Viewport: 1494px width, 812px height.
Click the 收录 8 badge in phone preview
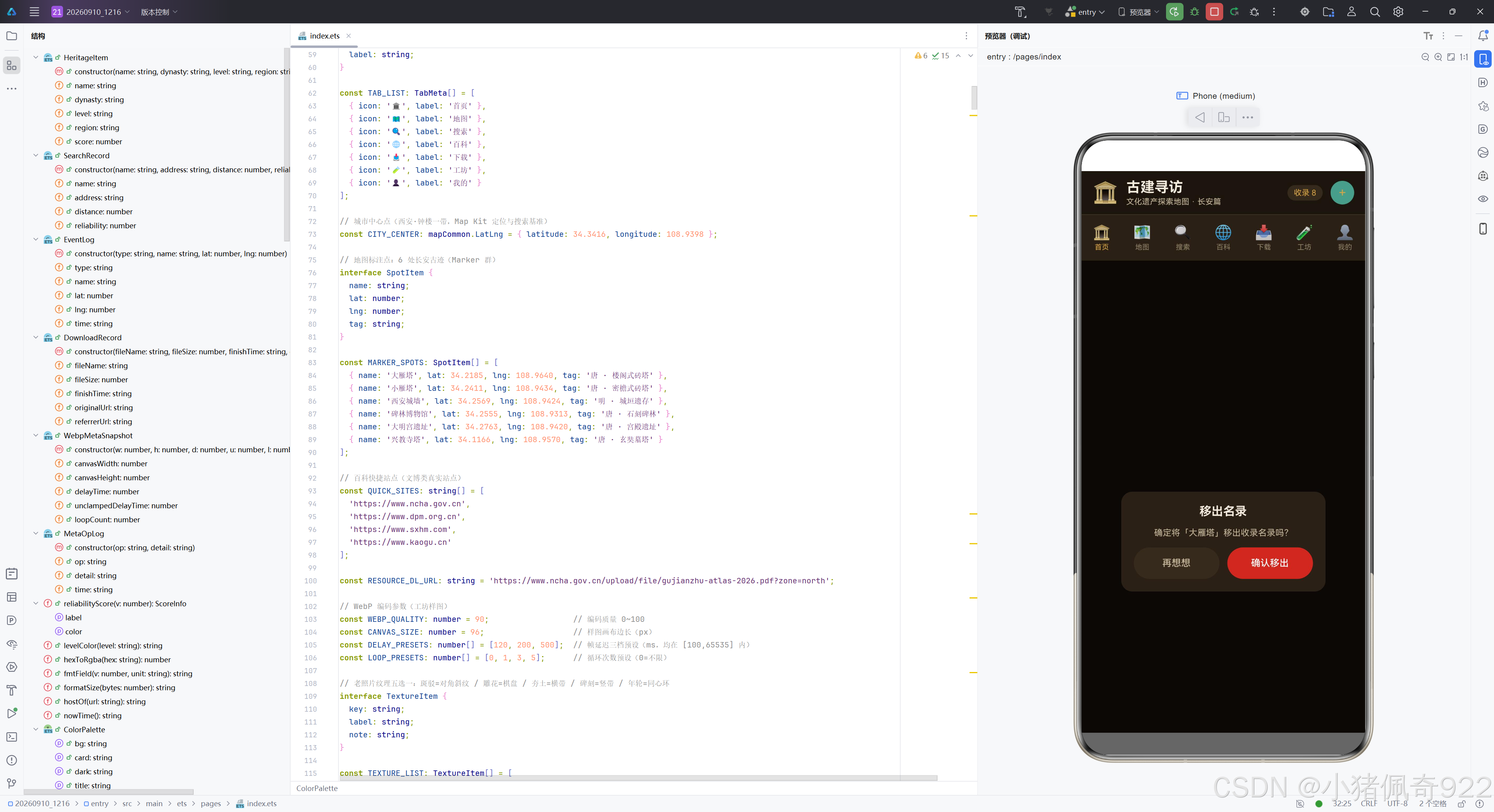point(1305,193)
